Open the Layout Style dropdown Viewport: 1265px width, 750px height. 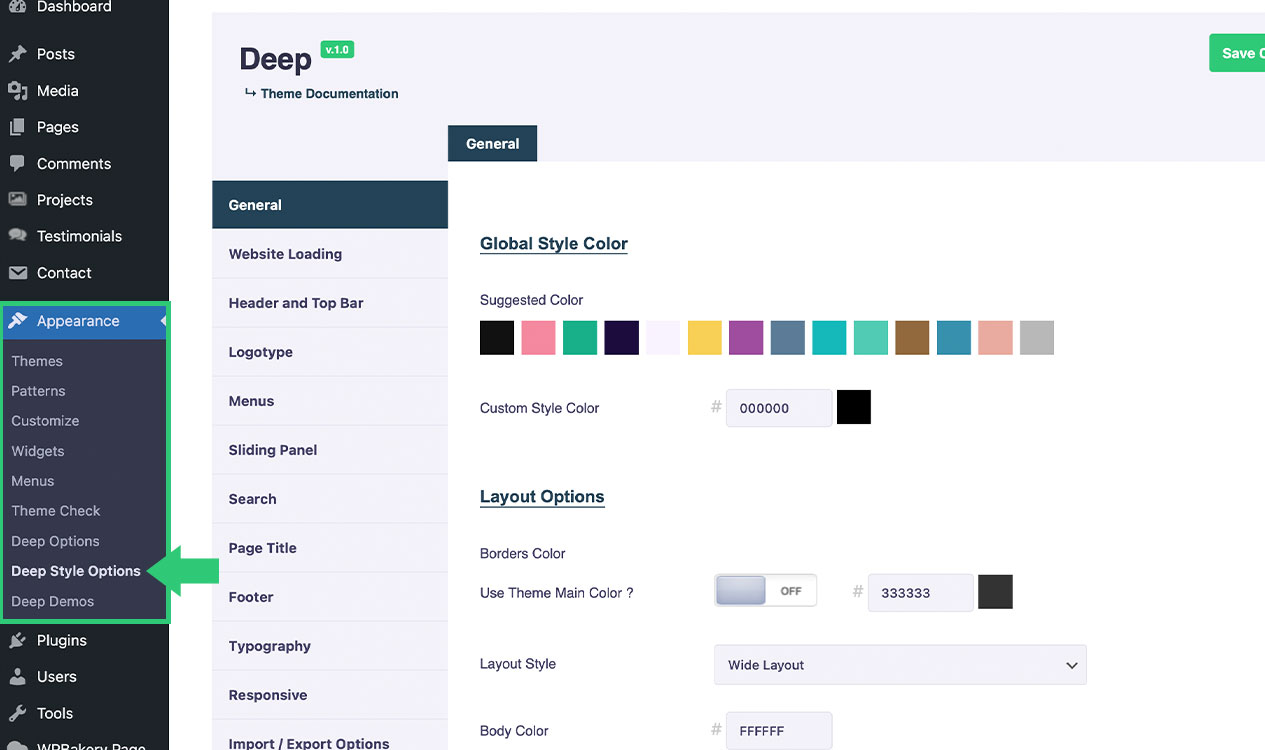(900, 665)
